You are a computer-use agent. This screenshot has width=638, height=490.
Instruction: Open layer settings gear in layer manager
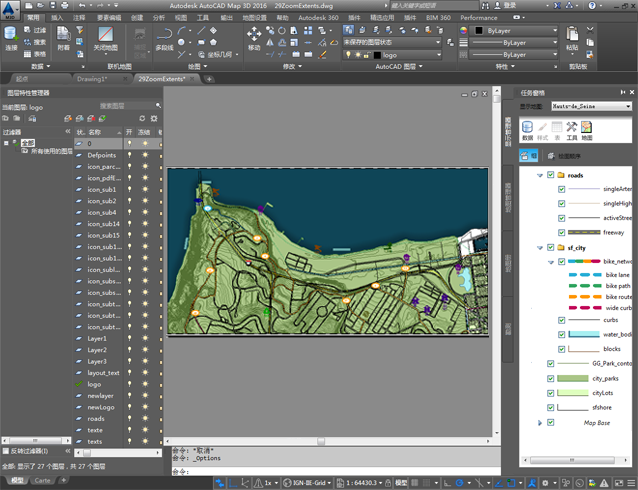[x=155, y=118]
